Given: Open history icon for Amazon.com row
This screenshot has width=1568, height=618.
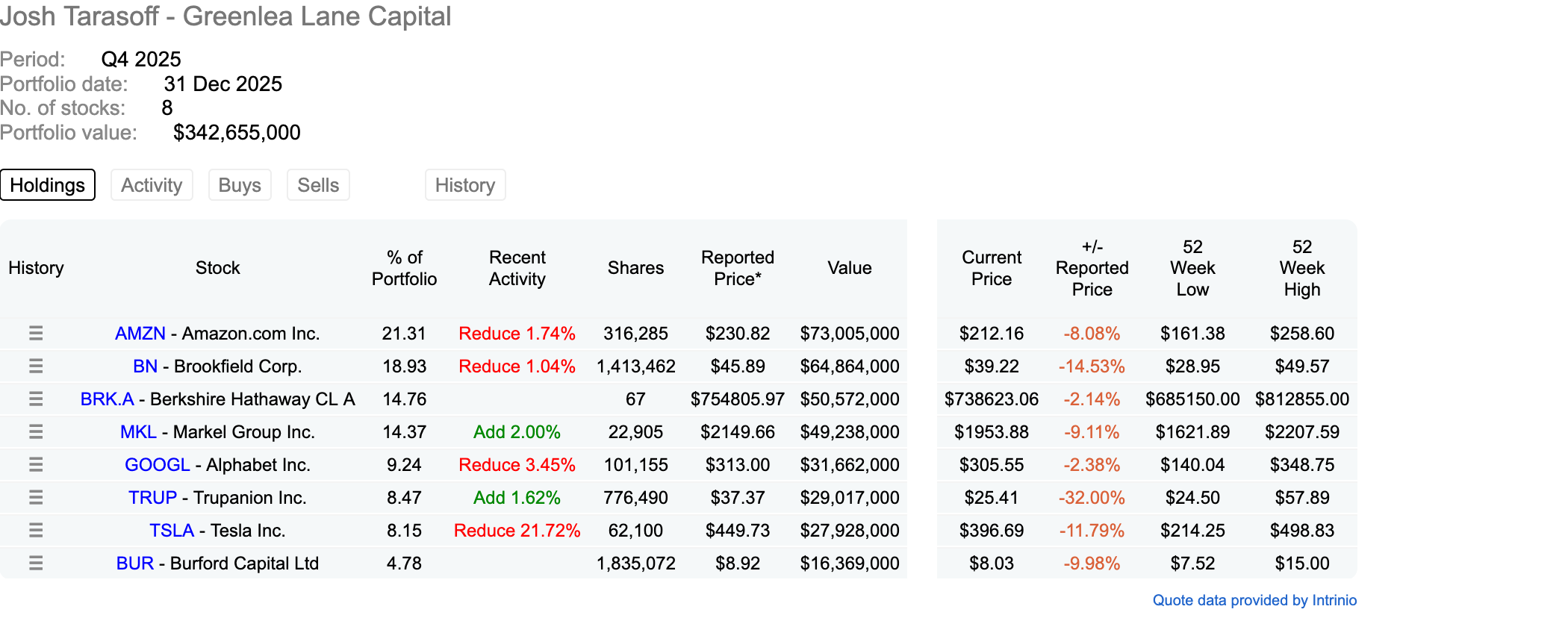Looking at the screenshot, I should tap(36, 334).
